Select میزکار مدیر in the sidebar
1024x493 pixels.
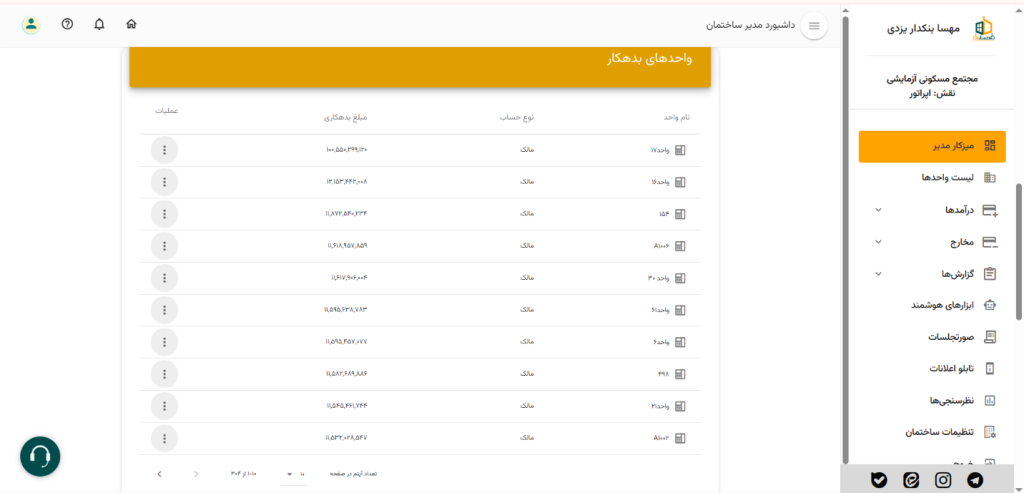[x=932, y=146]
